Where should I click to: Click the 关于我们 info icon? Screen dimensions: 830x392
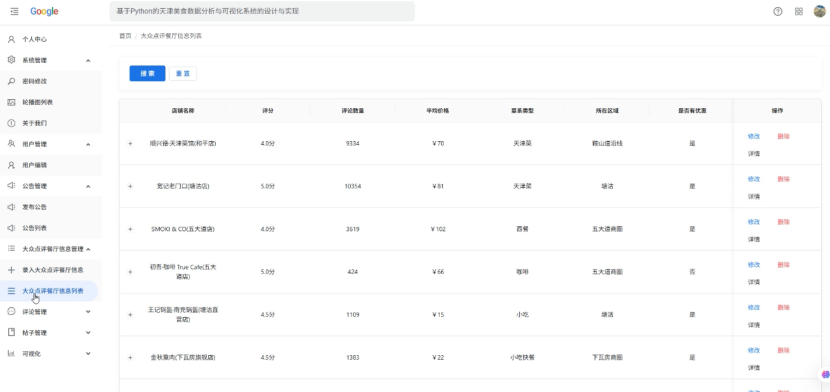pos(11,123)
